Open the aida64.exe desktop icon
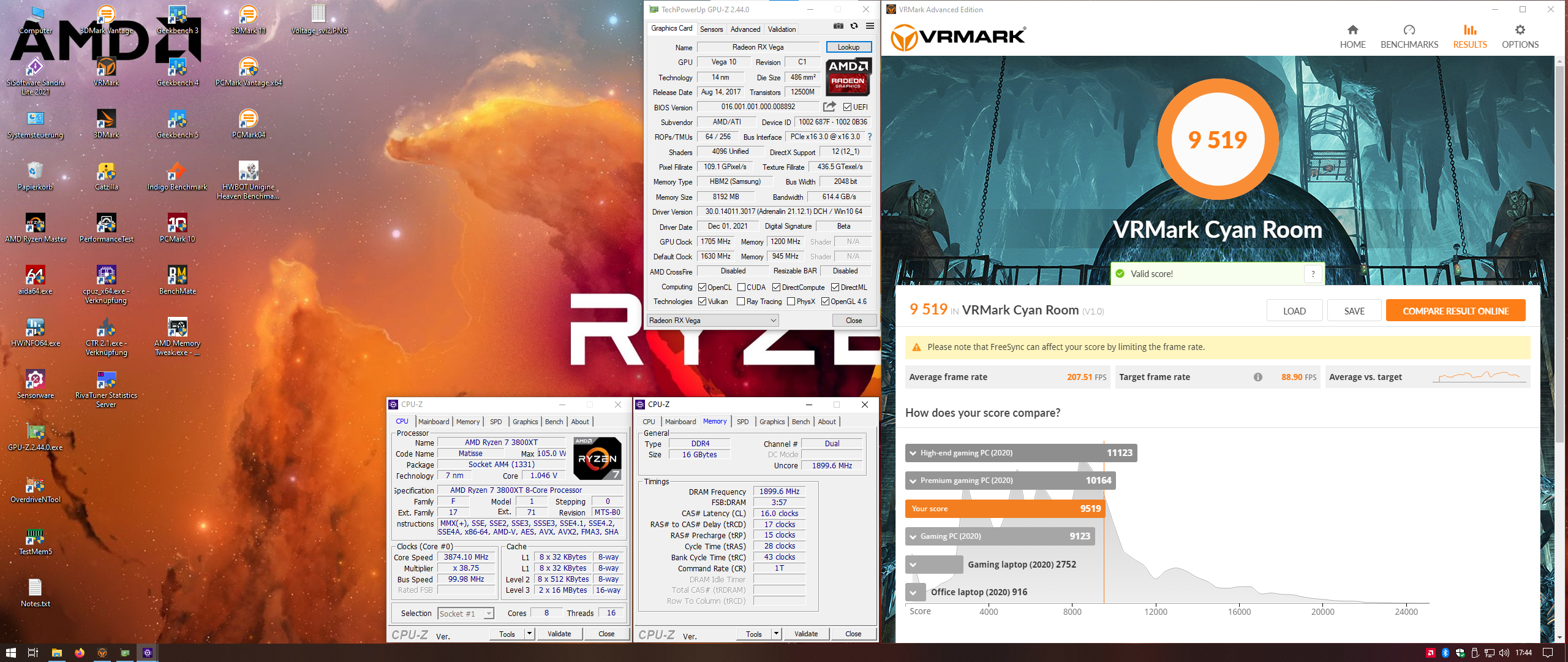The height and width of the screenshot is (662, 1568). point(36,280)
